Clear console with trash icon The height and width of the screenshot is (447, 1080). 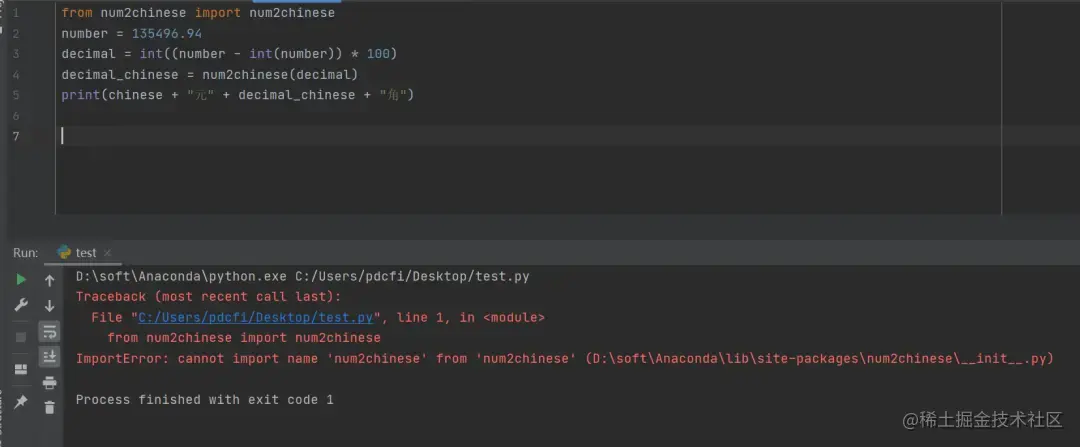50,408
